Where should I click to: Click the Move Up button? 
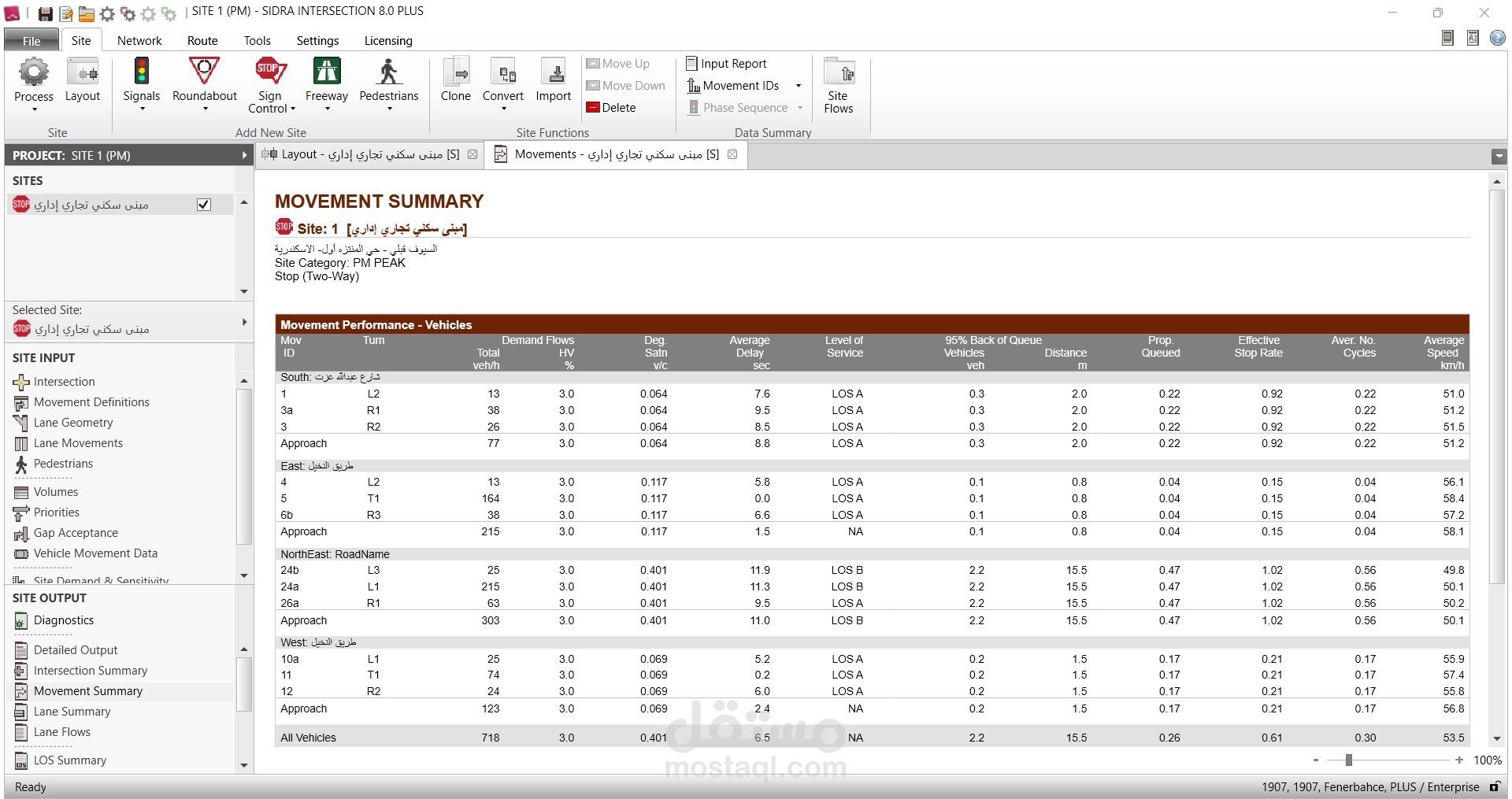tap(618, 64)
